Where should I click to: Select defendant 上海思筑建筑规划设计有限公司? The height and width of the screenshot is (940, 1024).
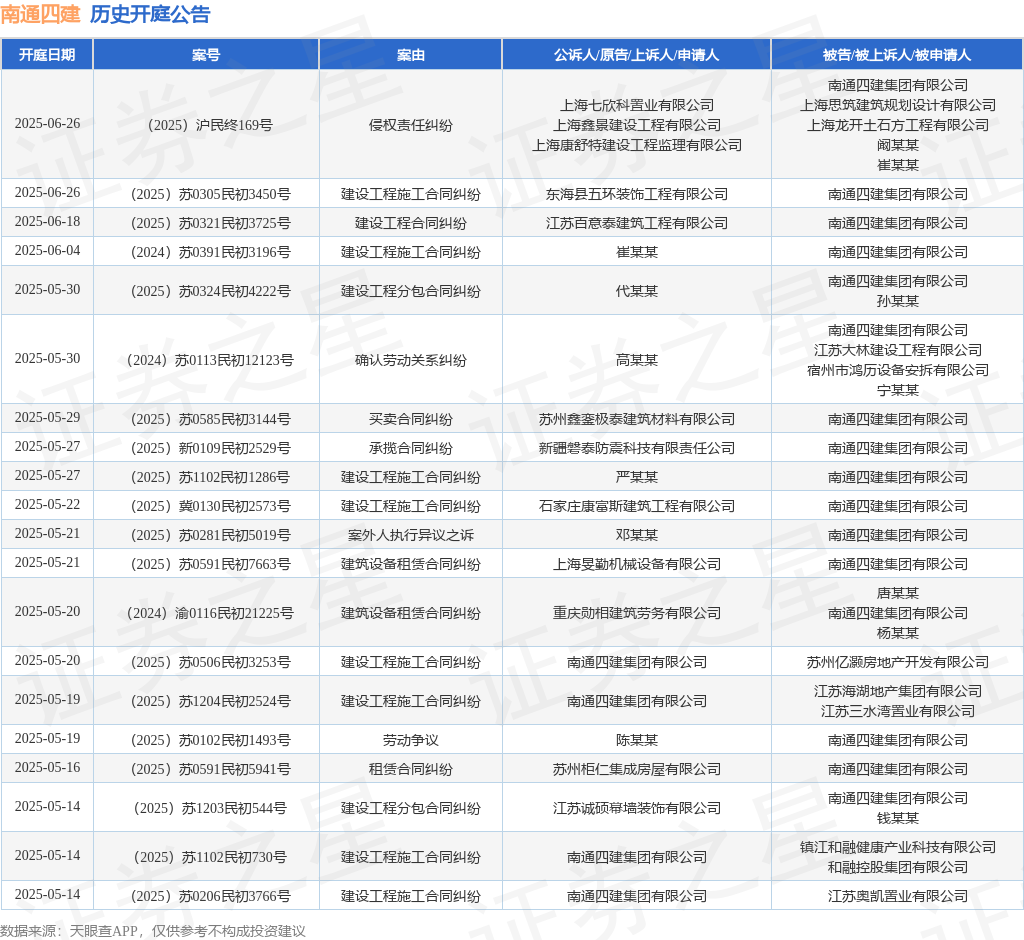click(x=898, y=105)
